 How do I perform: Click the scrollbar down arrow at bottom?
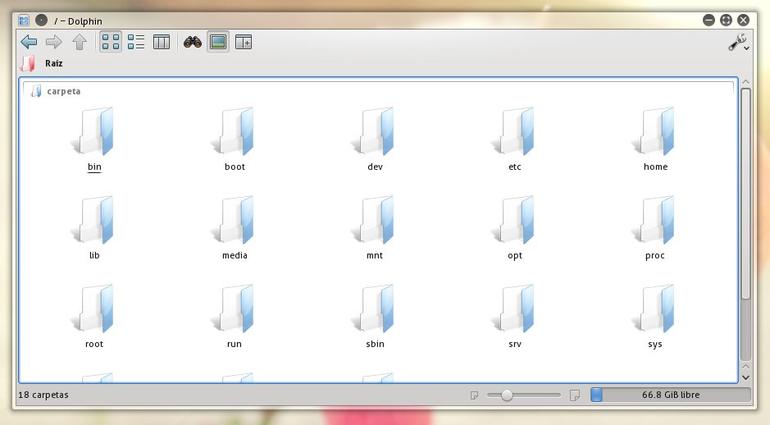click(746, 377)
